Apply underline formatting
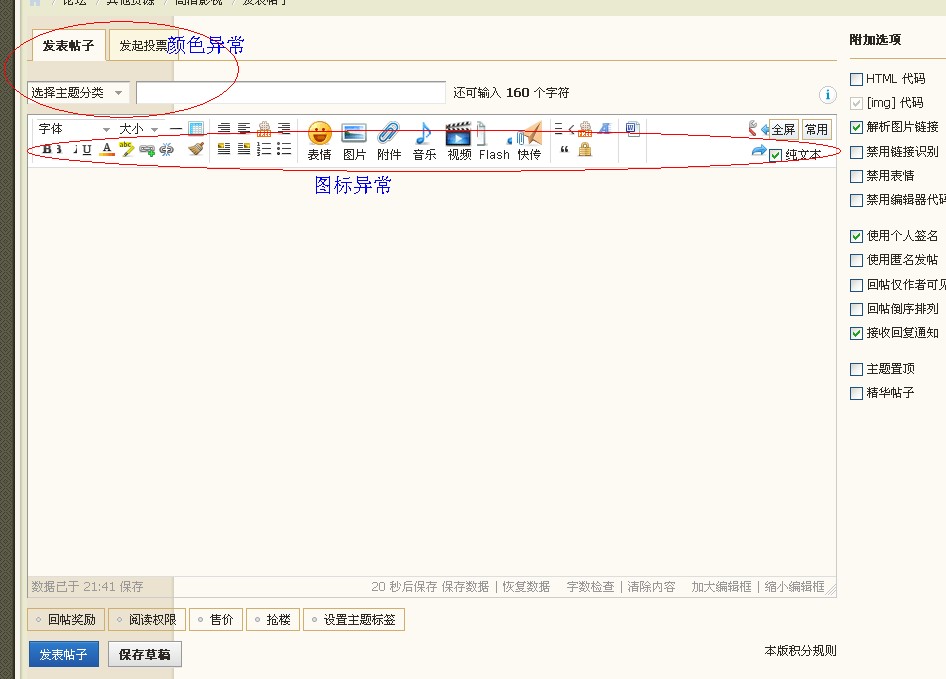The width and height of the screenshot is (946, 679). (x=87, y=149)
